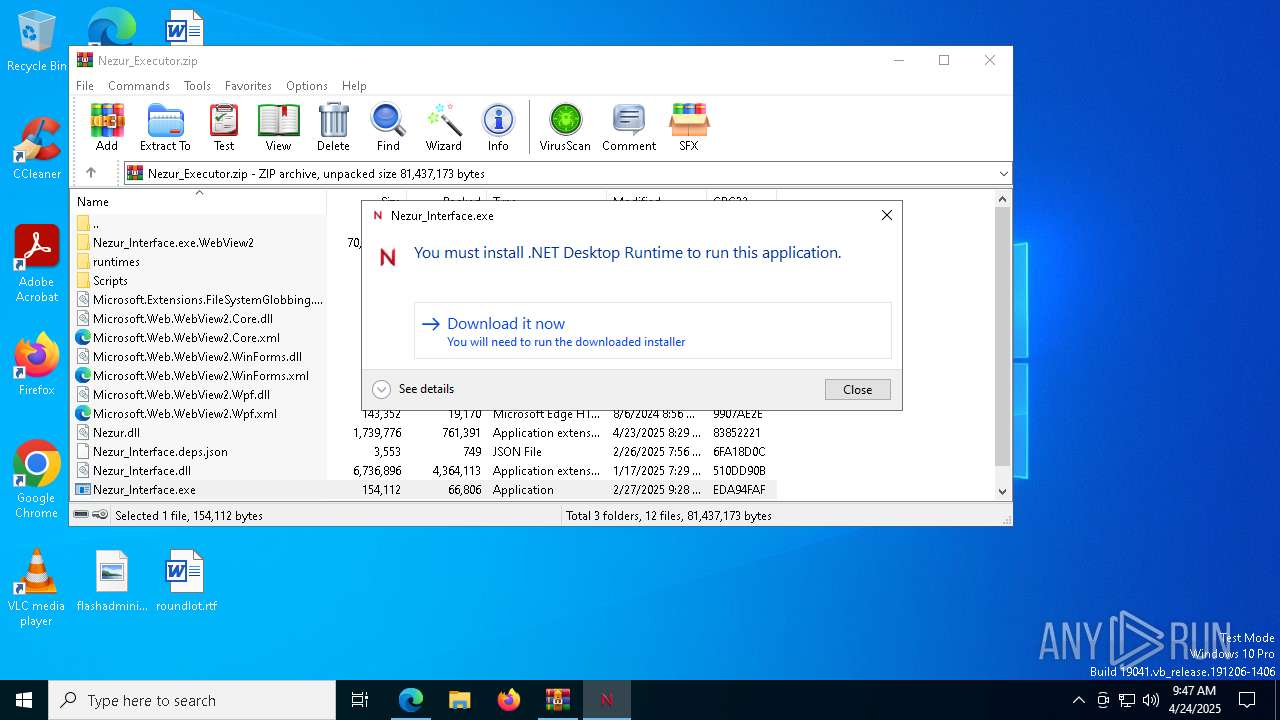This screenshot has width=1280, height=720.
Task: Click the Add toolbar icon in WinRAR
Action: point(107,127)
